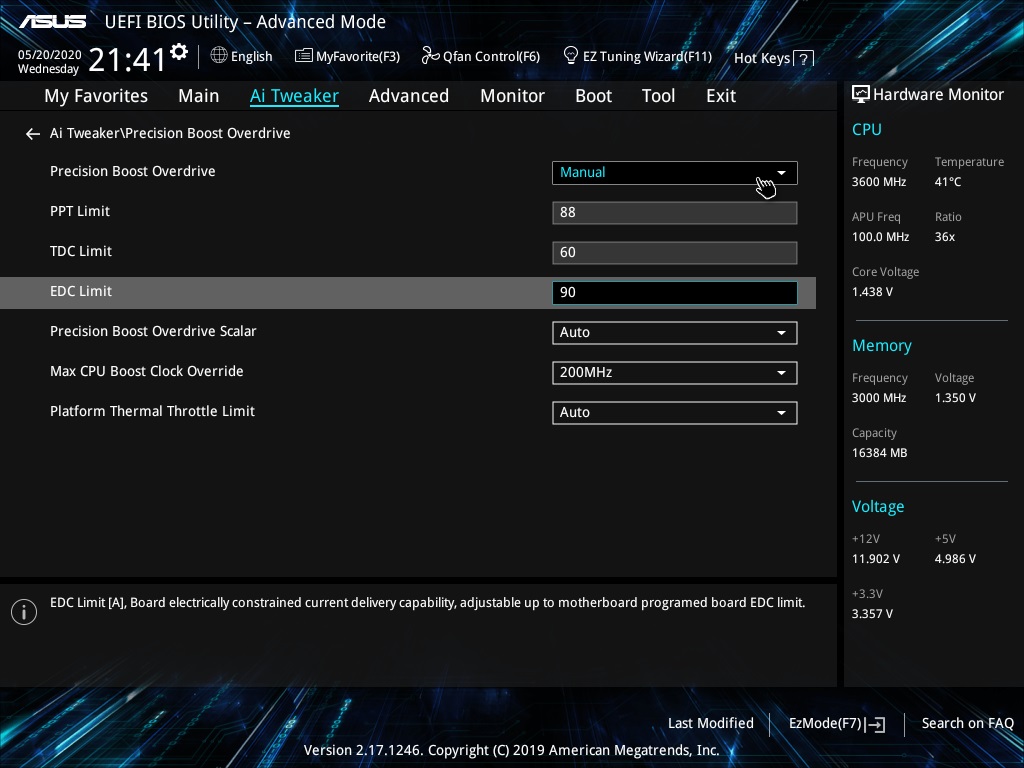Click the 21:41 clock time
The height and width of the screenshot is (768, 1024).
tap(127, 60)
